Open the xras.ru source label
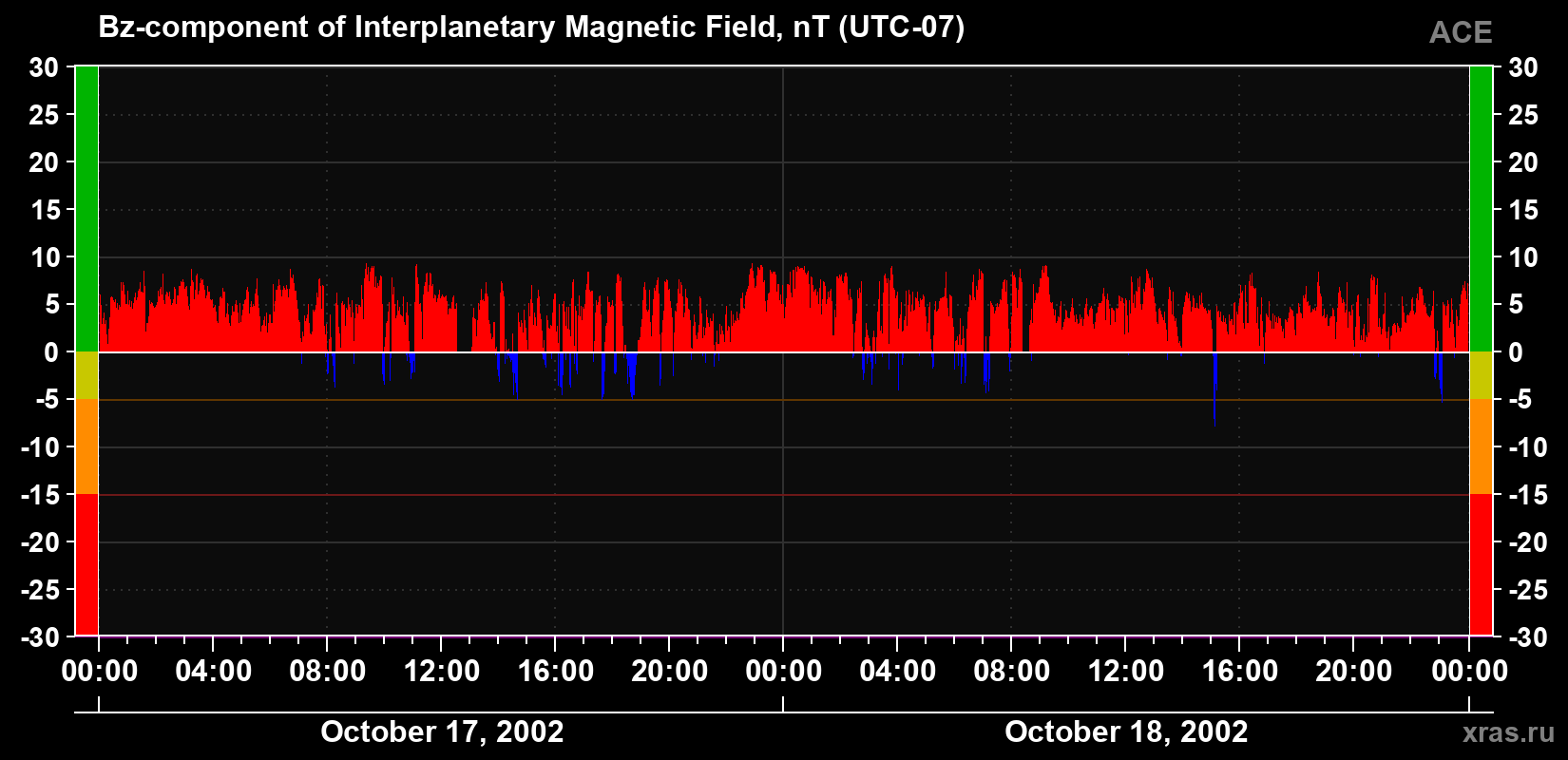 pos(1509,732)
